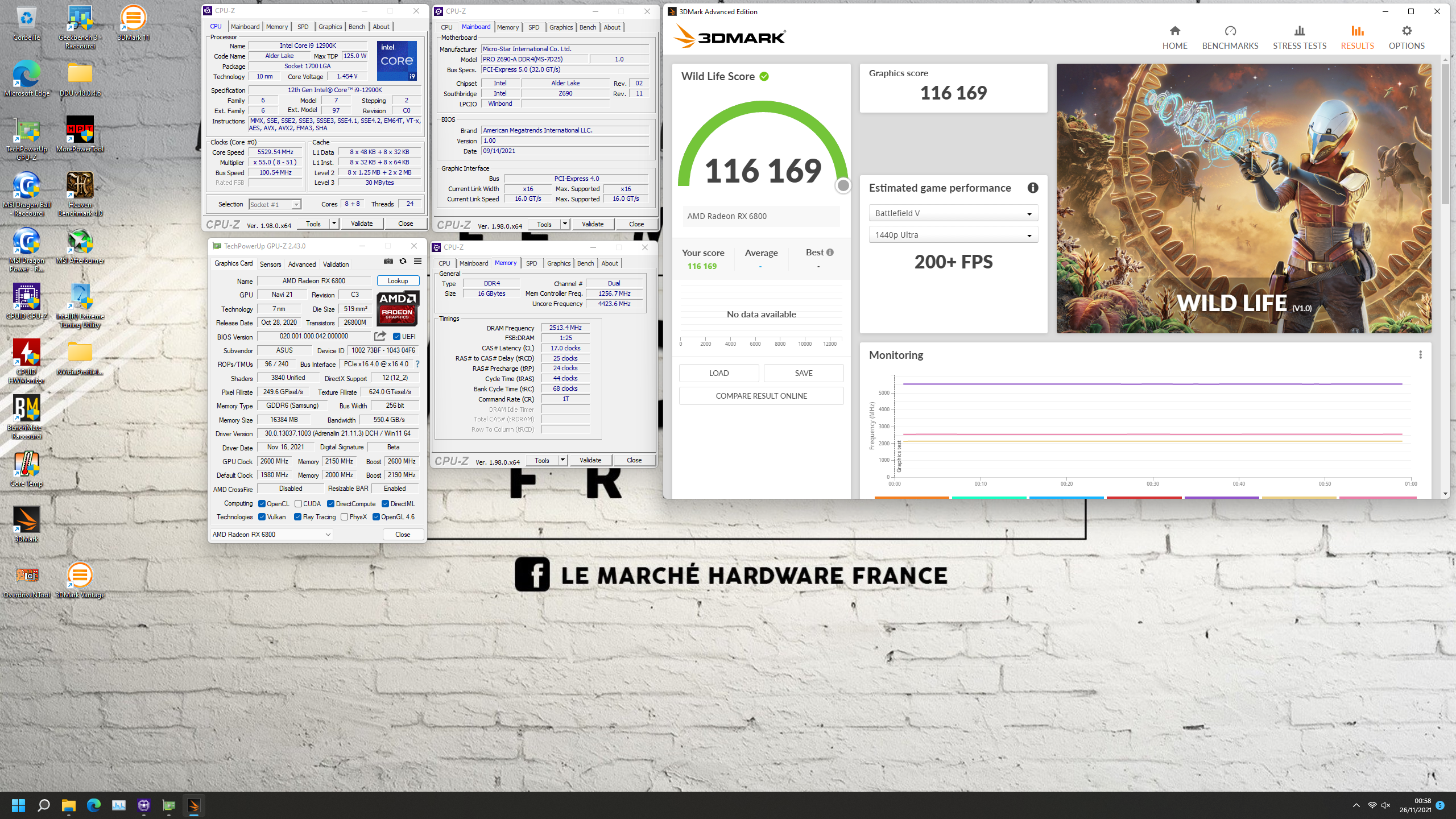Open the GPU-Z hamburger menu
Screen dimensions: 1456x819
[x=417, y=261]
